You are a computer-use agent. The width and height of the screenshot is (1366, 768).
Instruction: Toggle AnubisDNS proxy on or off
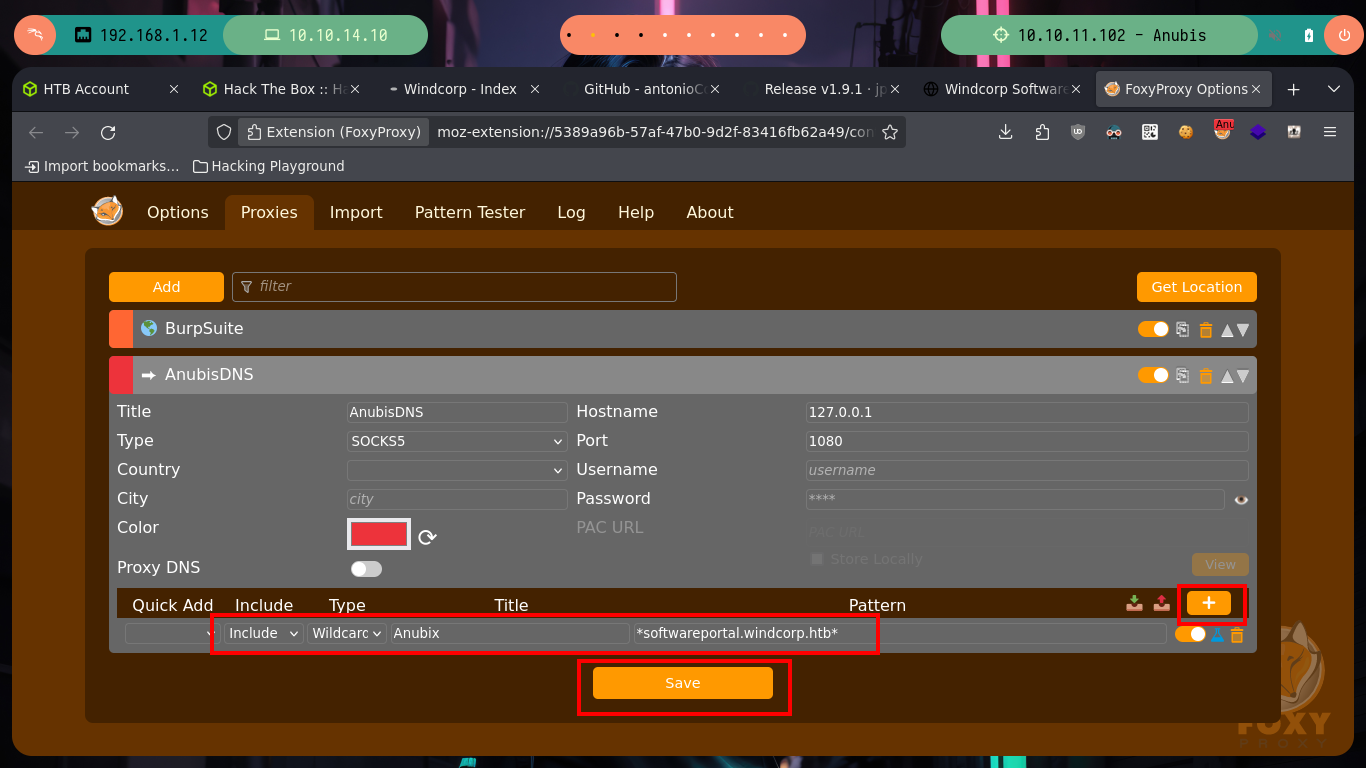[x=1153, y=375]
